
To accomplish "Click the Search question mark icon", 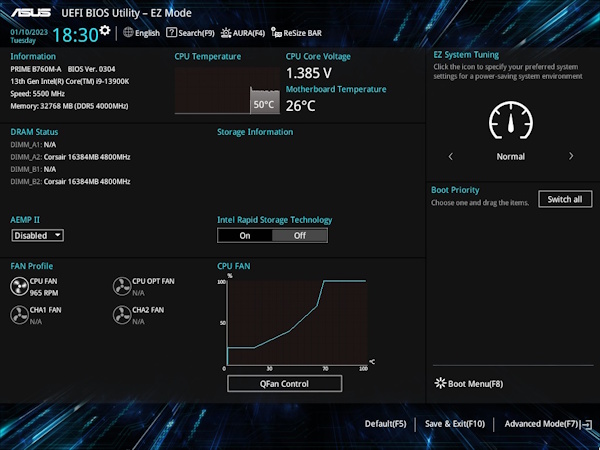I will coord(171,33).
